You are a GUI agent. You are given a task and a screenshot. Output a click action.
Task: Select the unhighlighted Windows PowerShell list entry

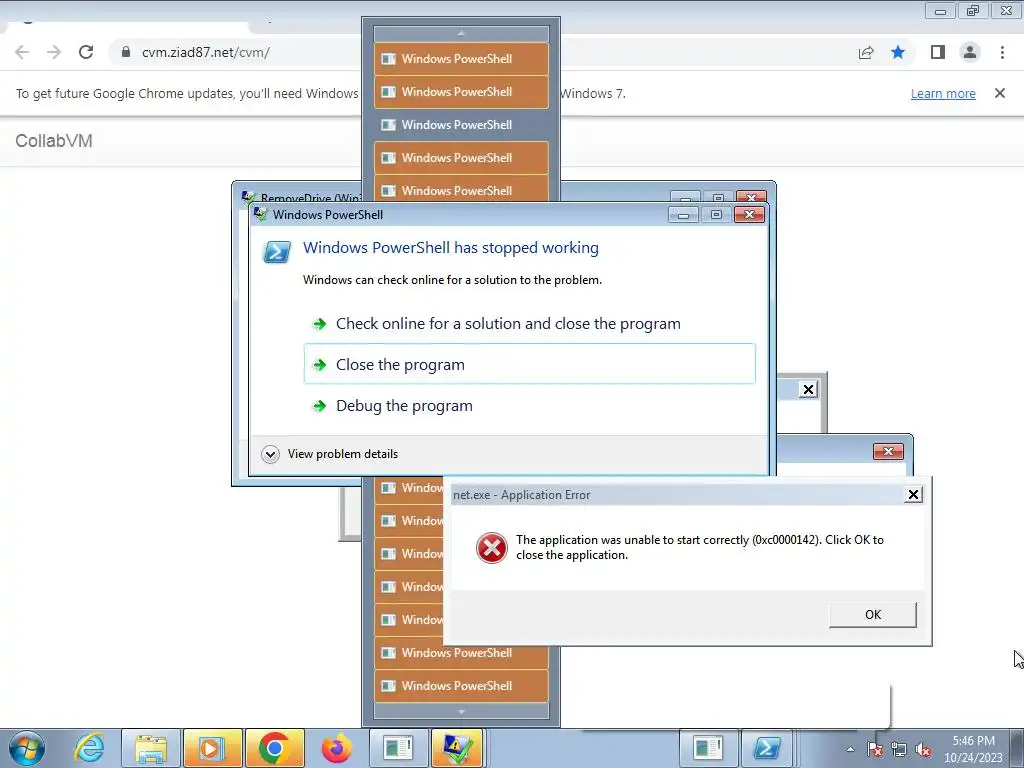click(x=461, y=125)
